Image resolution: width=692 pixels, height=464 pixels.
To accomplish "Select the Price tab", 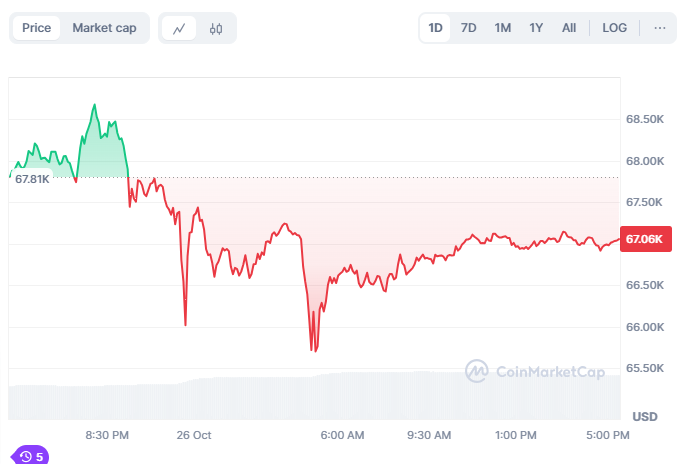I will 37,28.
